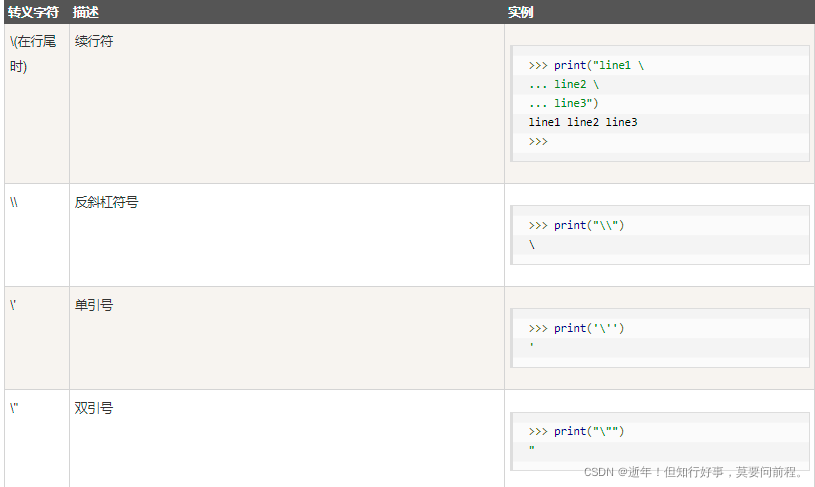Click the double quote output under print("\"")
The width and height of the screenshot is (815, 487).
[x=532, y=447]
